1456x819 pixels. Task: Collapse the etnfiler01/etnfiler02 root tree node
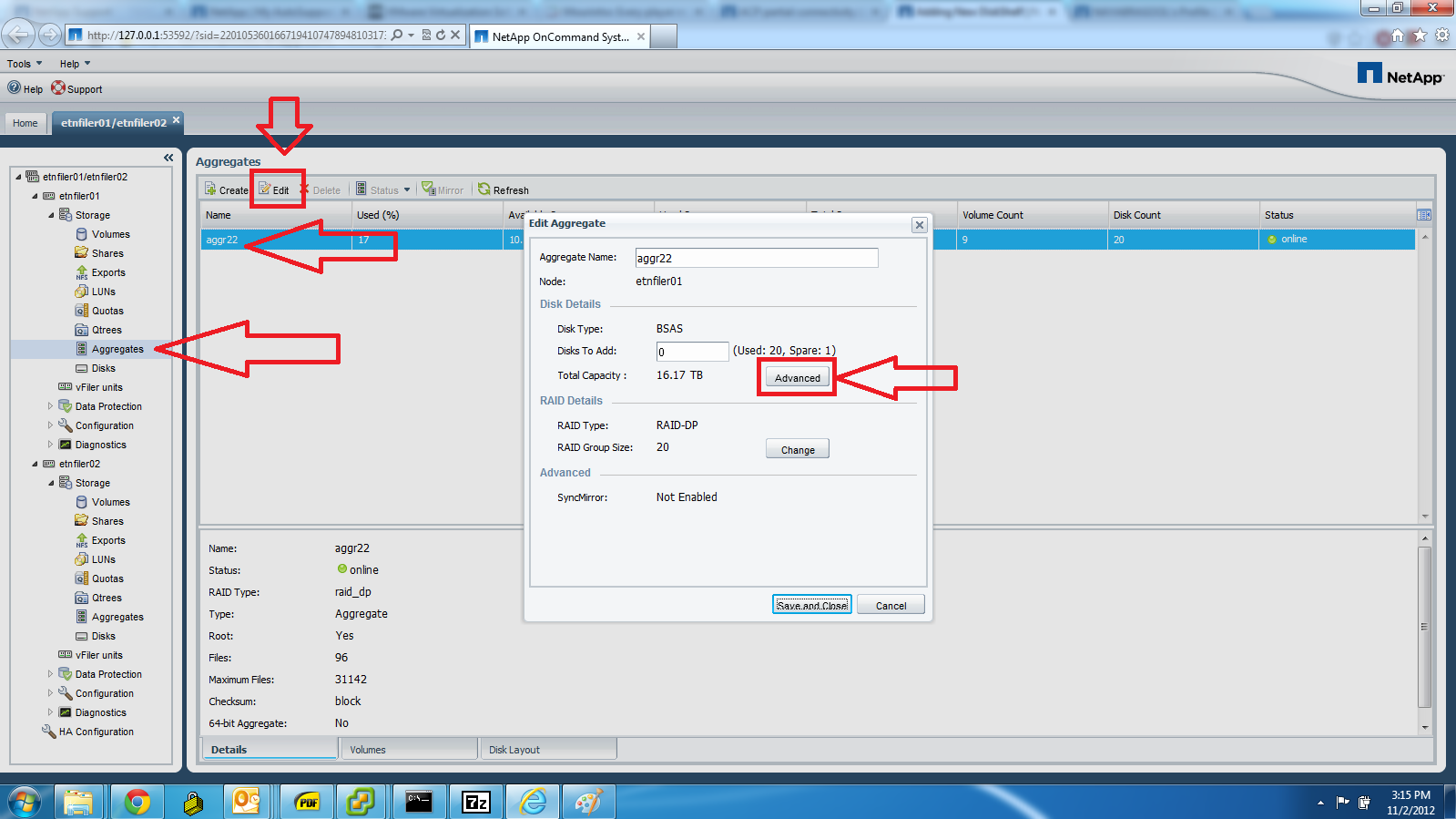[x=18, y=177]
